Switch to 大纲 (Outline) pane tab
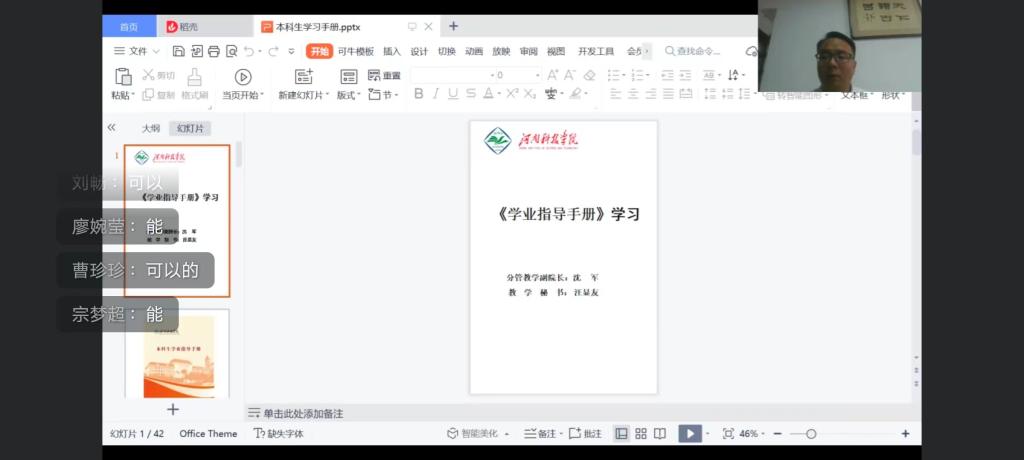This screenshot has height=460, width=1024. tap(151, 128)
